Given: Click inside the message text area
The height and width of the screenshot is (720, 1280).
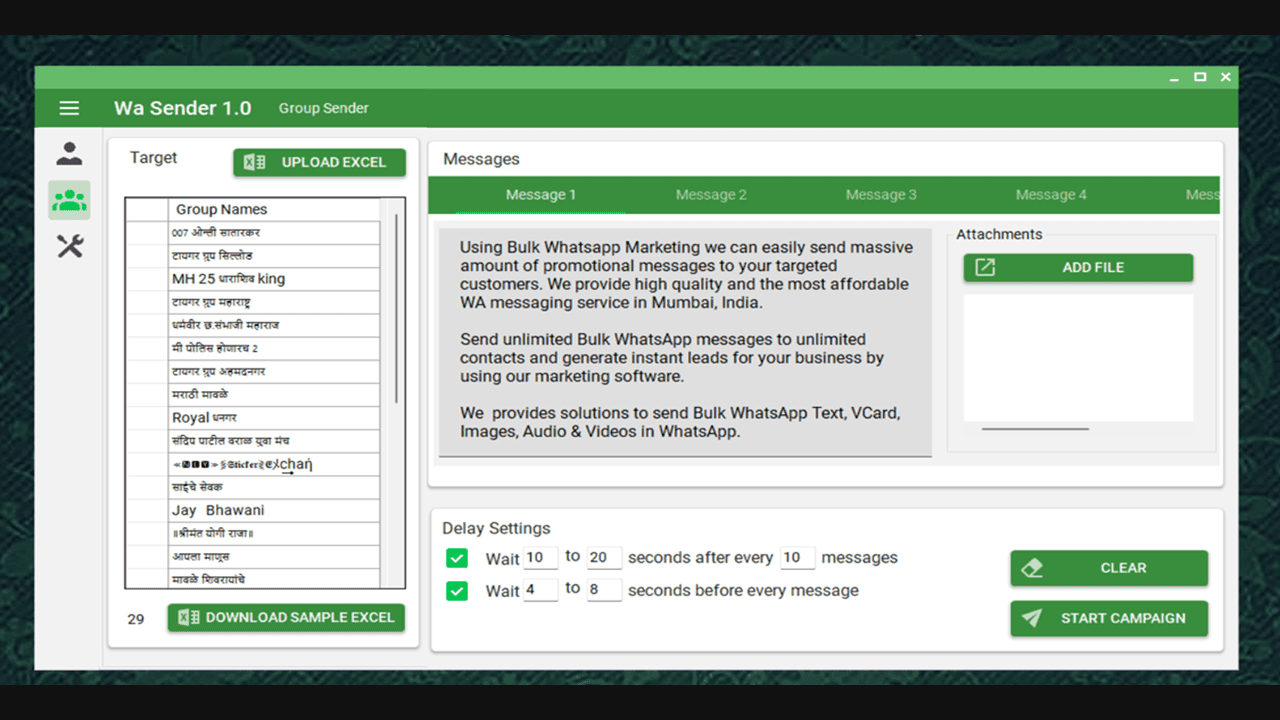Looking at the screenshot, I should (x=685, y=340).
